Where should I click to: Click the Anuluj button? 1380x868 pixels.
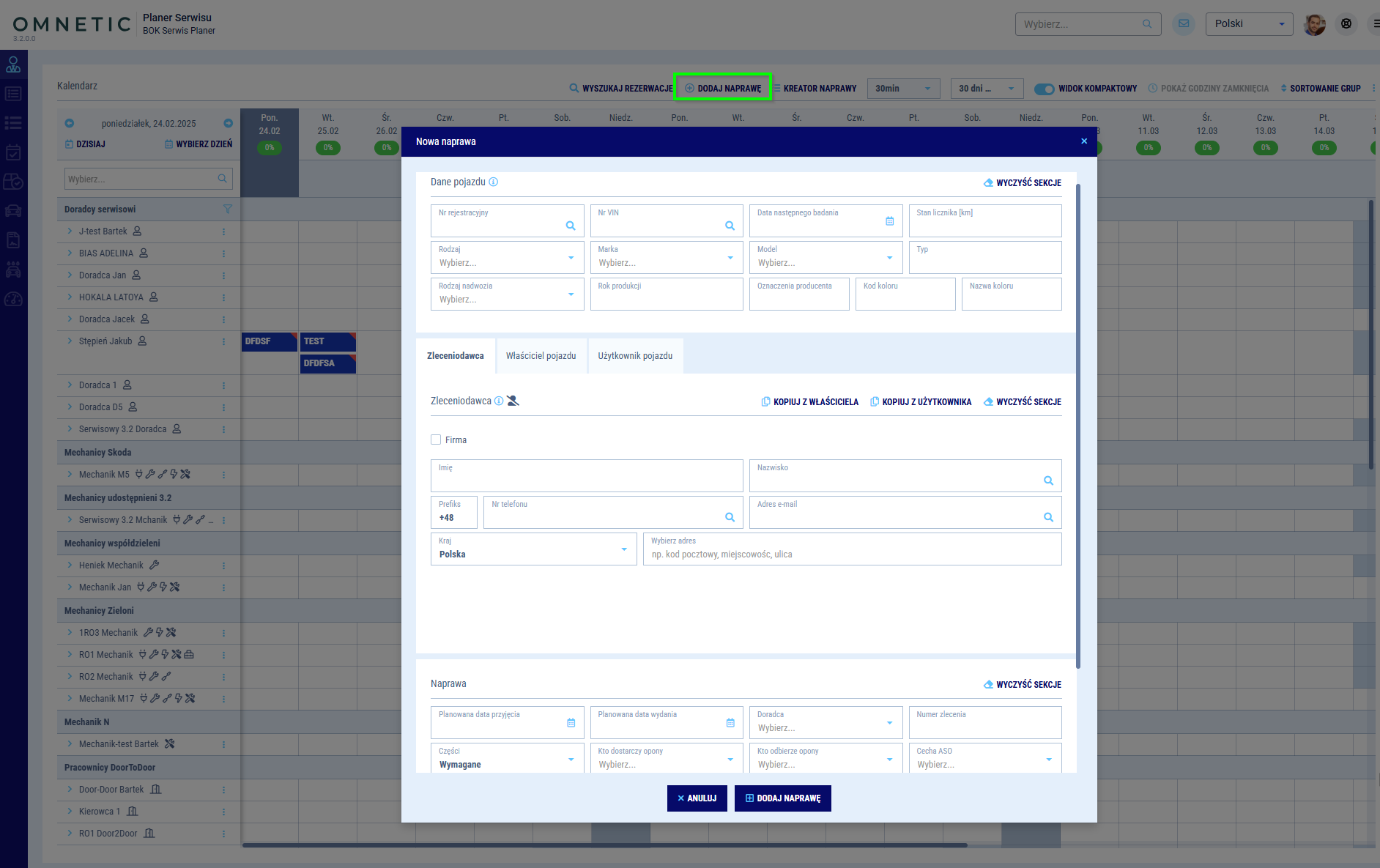tap(697, 798)
